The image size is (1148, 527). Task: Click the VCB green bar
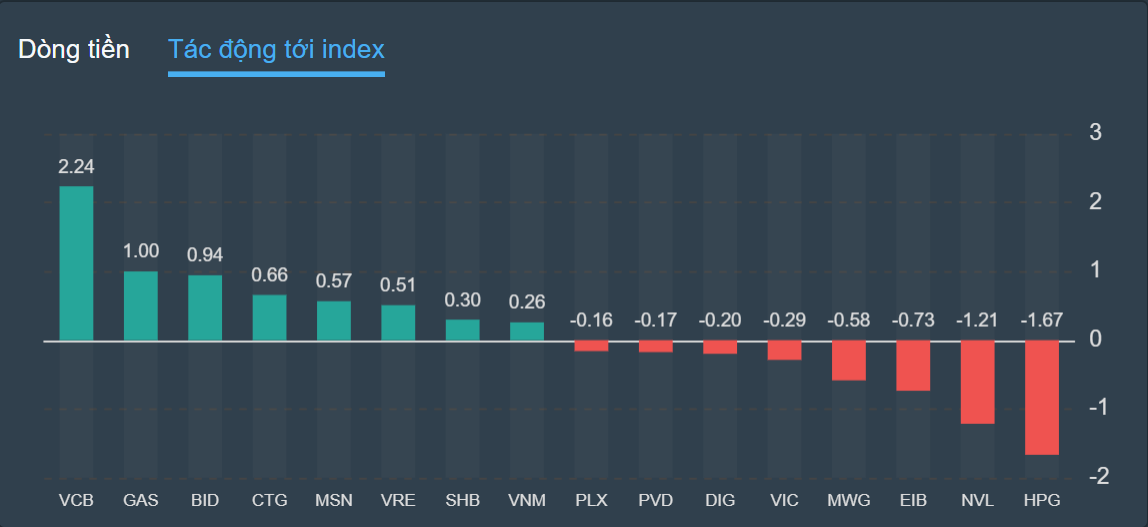coord(76,263)
